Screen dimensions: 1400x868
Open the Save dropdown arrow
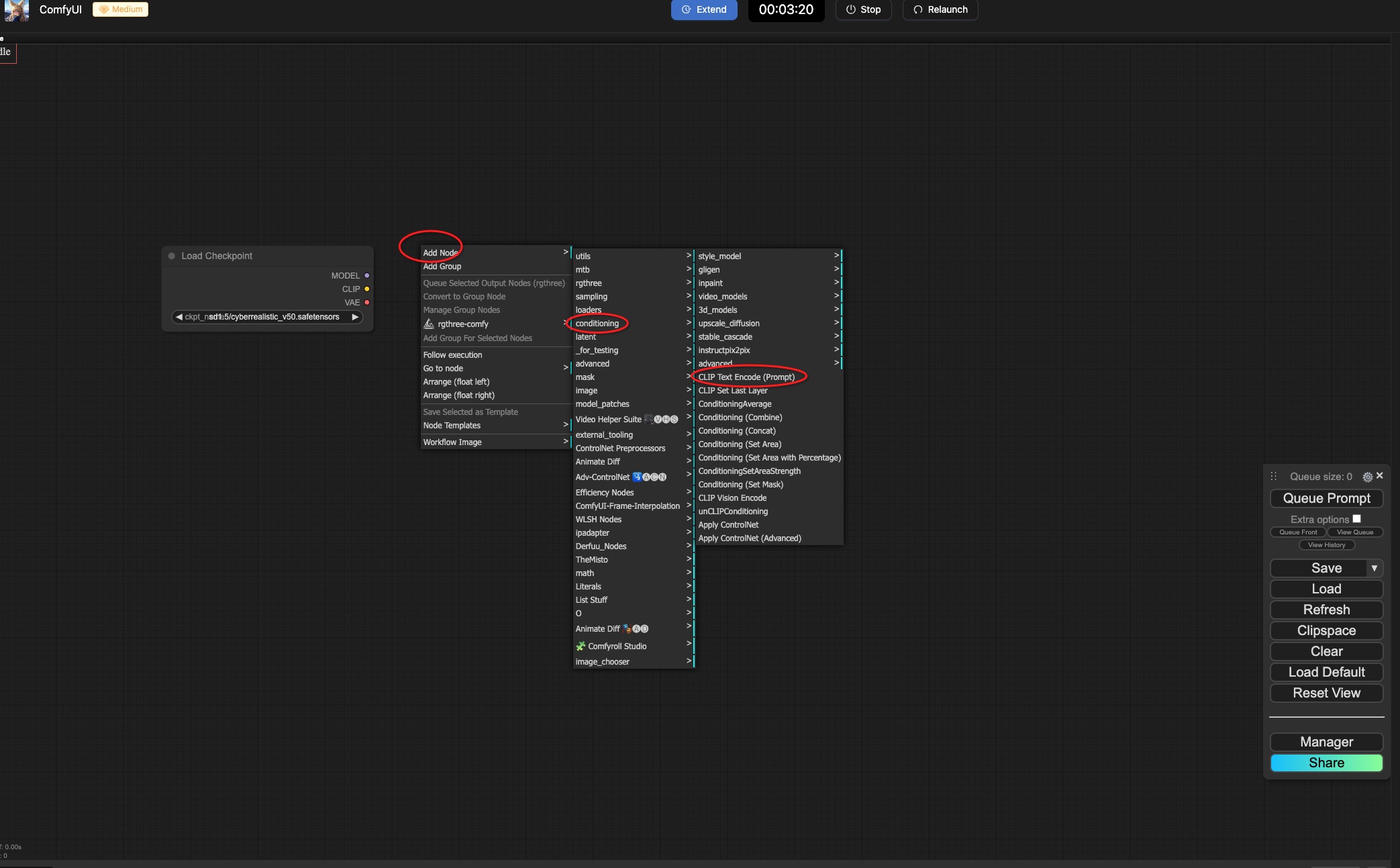point(1374,568)
